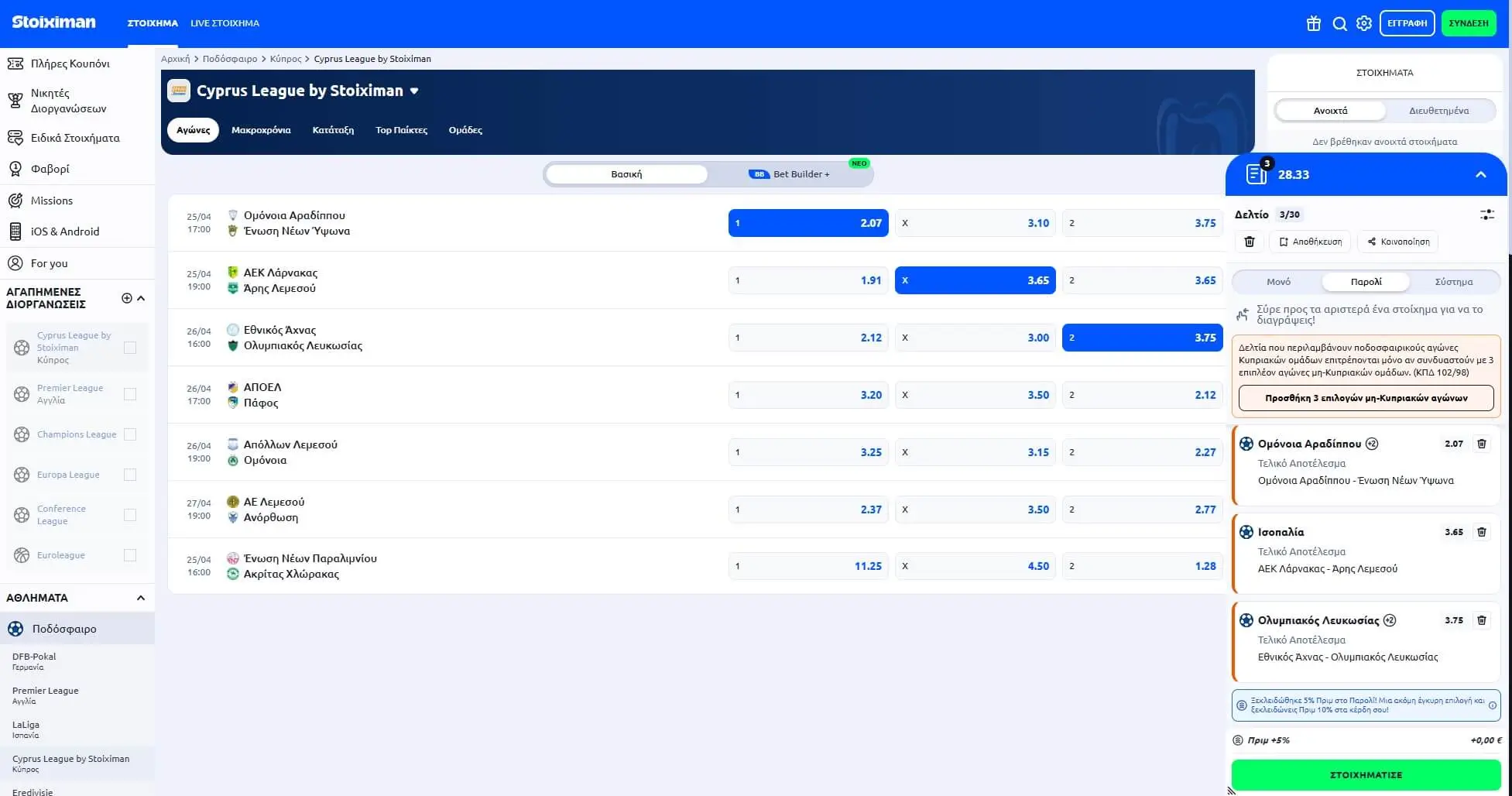This screenshot has width=1512, height=796.
Task: Tick the Europa League favorite checkbox
Action: click(x=130, y=475)
